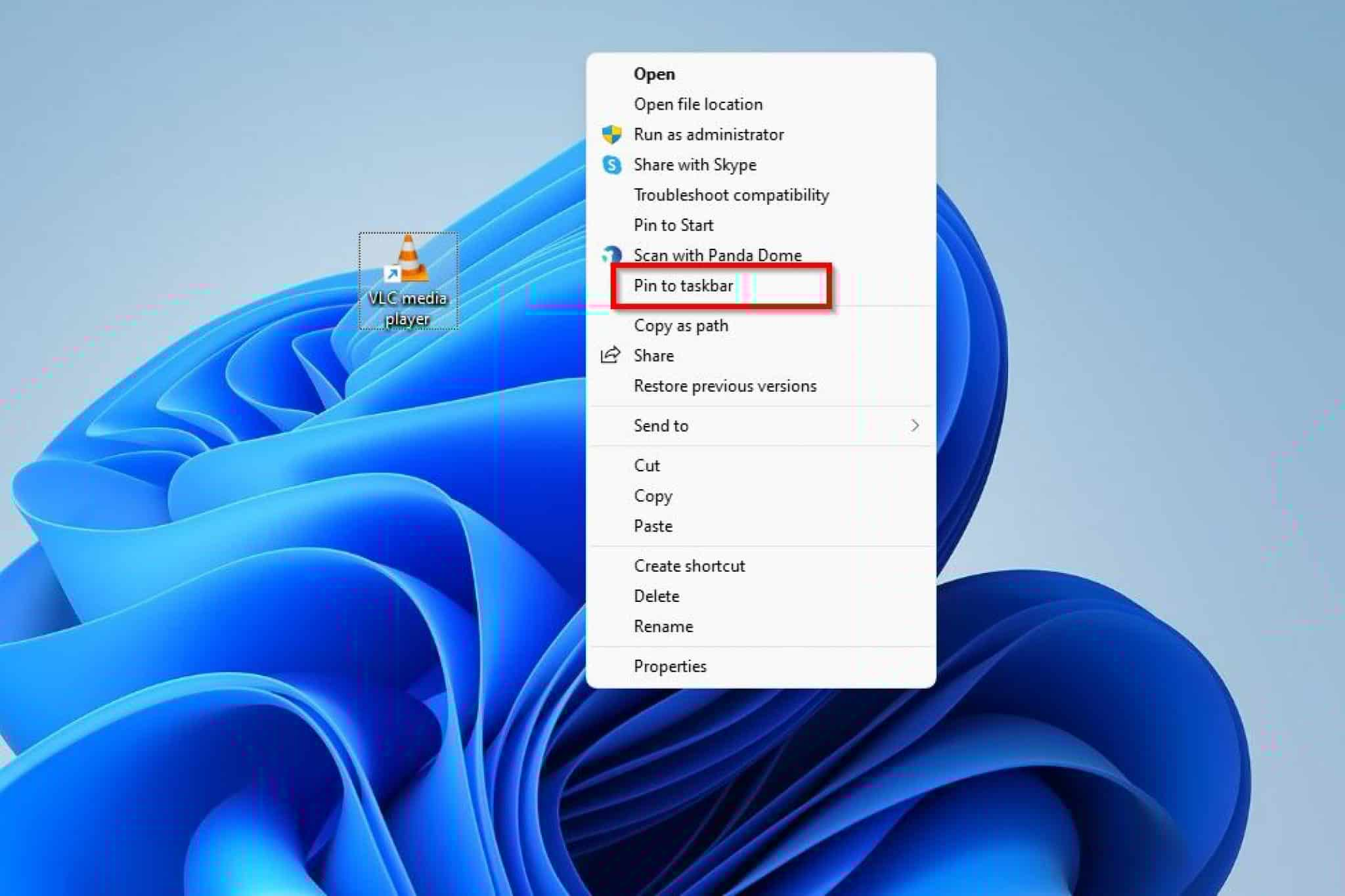Select Restore previous versions option
The image size is (1345, 896).
click(725, 385)
